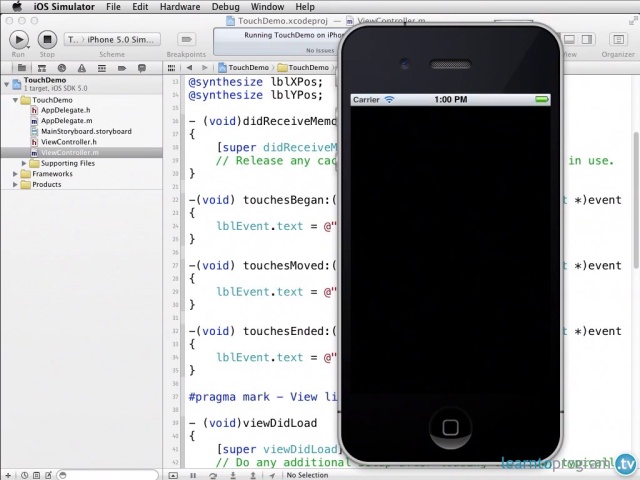Show the Search navigator magnifier icon
Screen dimensions: 640x480
[62, 68]
